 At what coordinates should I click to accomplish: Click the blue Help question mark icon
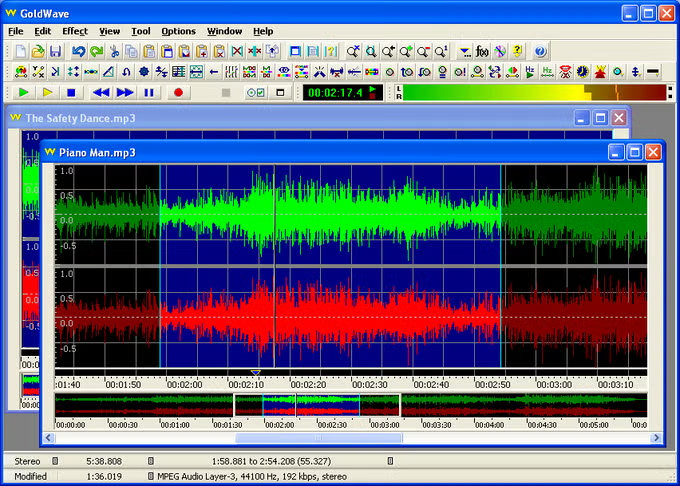pos(540,51)
